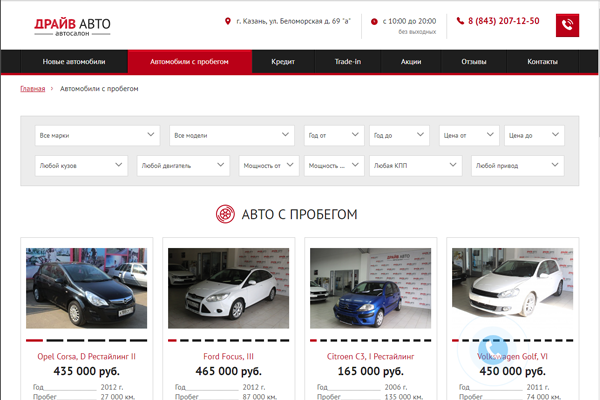This screenshot has height=400, width=600.
Task: Go to the Кредит menu section
Action: (x=283, y=62)
